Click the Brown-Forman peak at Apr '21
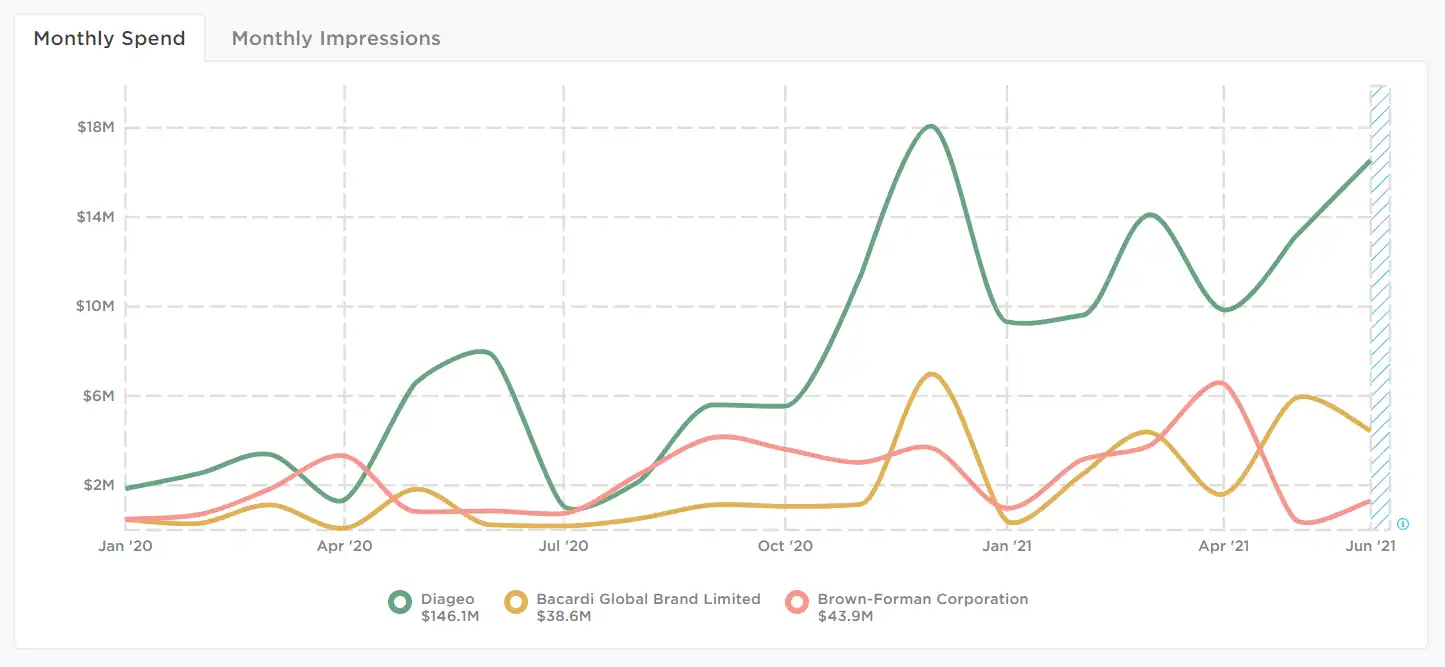Image resolution: width=1445 pixels, height=667 pixels. (1218, 382)
